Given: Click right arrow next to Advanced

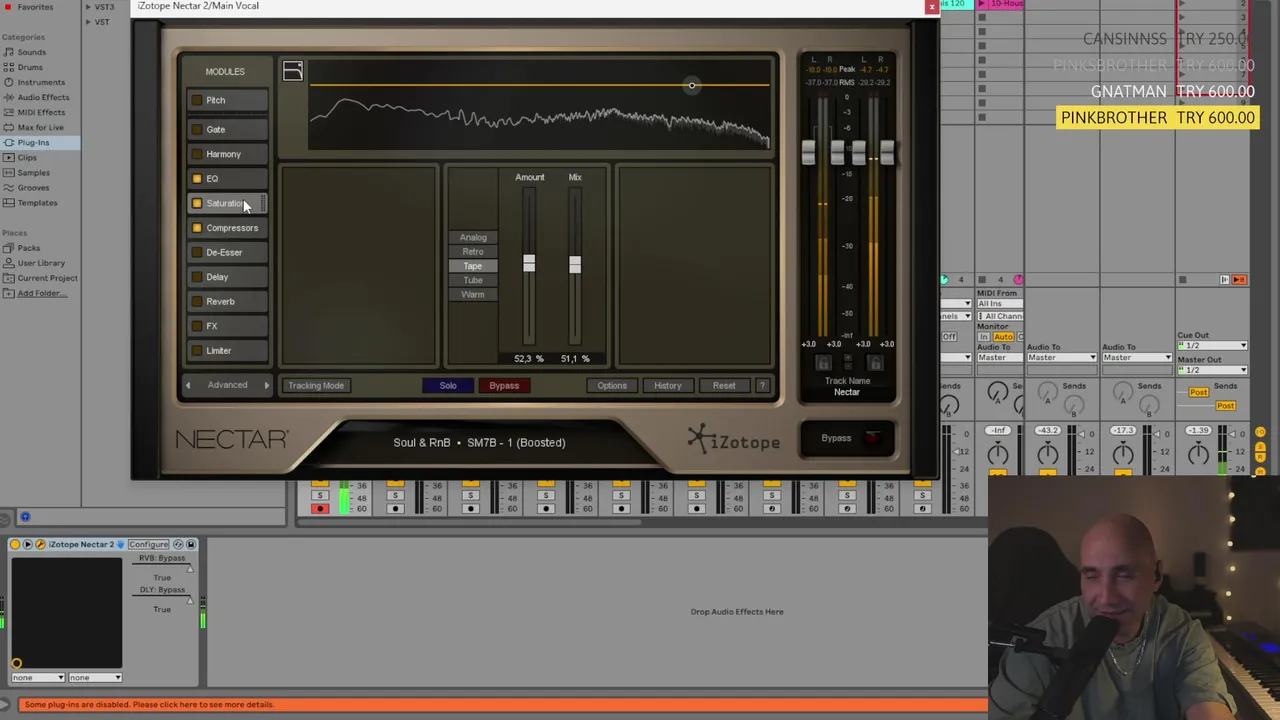Looking at the screenshot, I should 266,385.
